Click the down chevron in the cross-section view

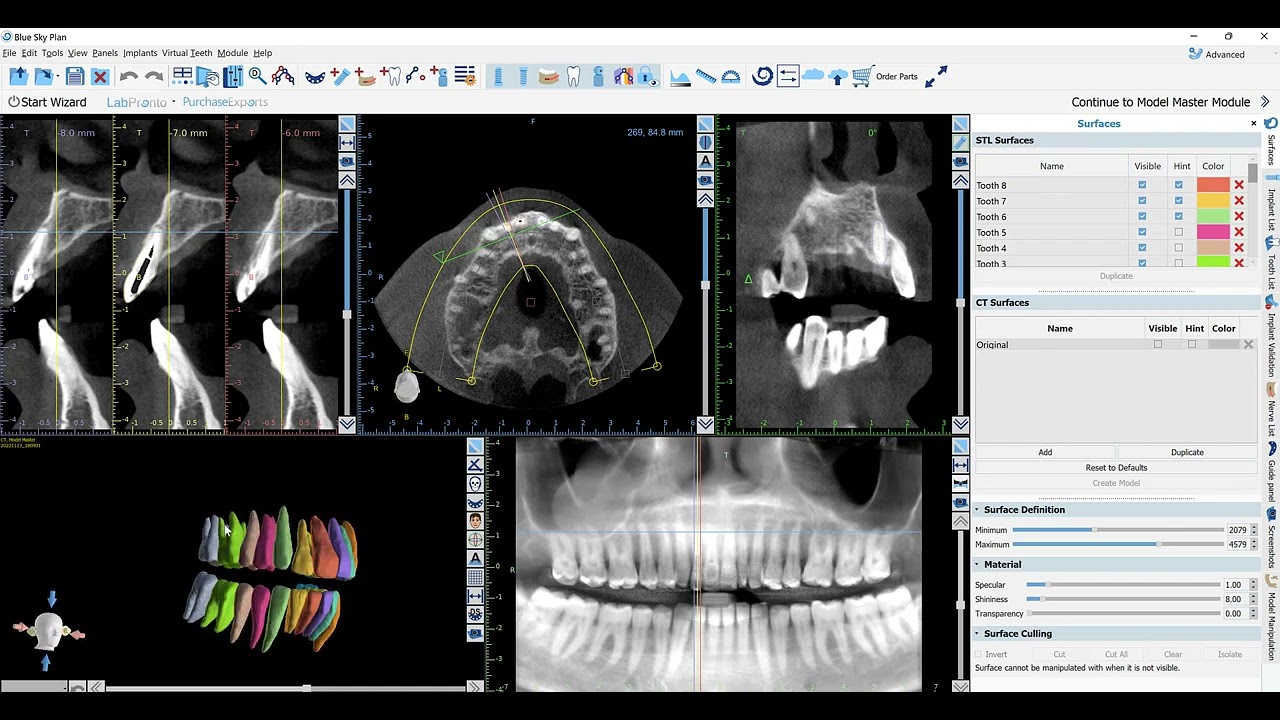(x=347, y=424)
